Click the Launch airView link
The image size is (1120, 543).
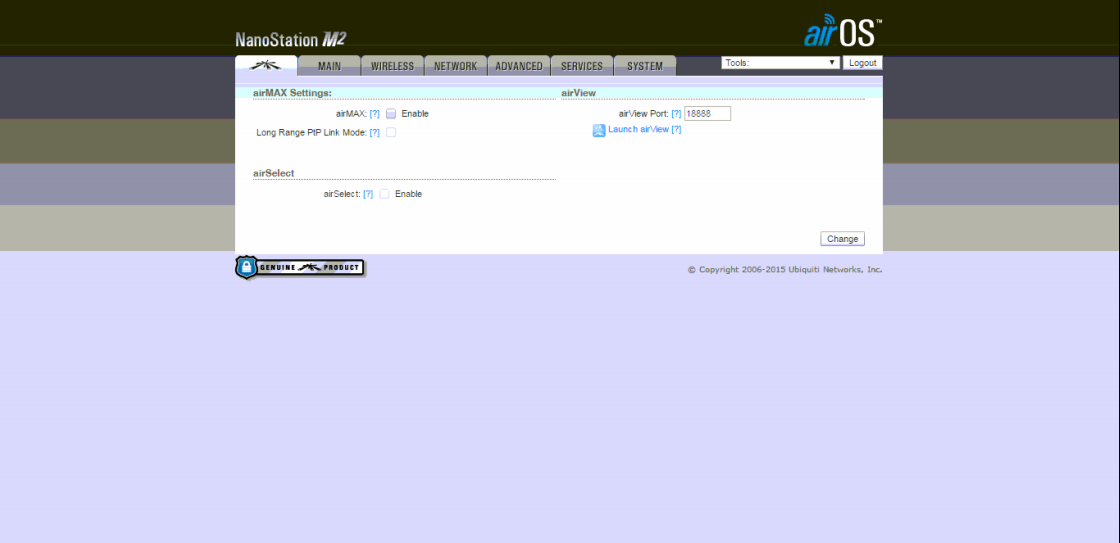click(639, 129)
